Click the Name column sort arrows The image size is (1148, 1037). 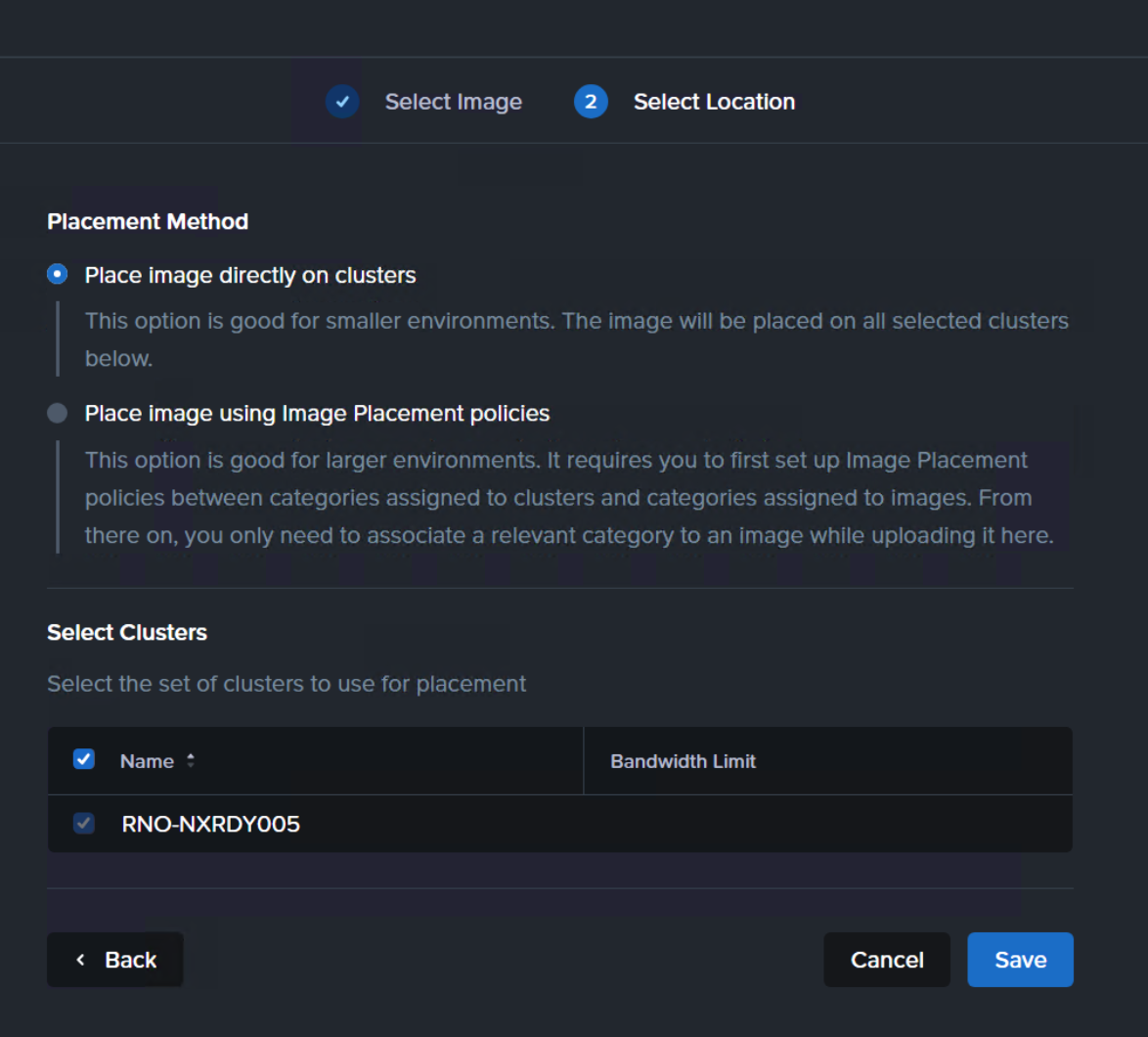191,761
